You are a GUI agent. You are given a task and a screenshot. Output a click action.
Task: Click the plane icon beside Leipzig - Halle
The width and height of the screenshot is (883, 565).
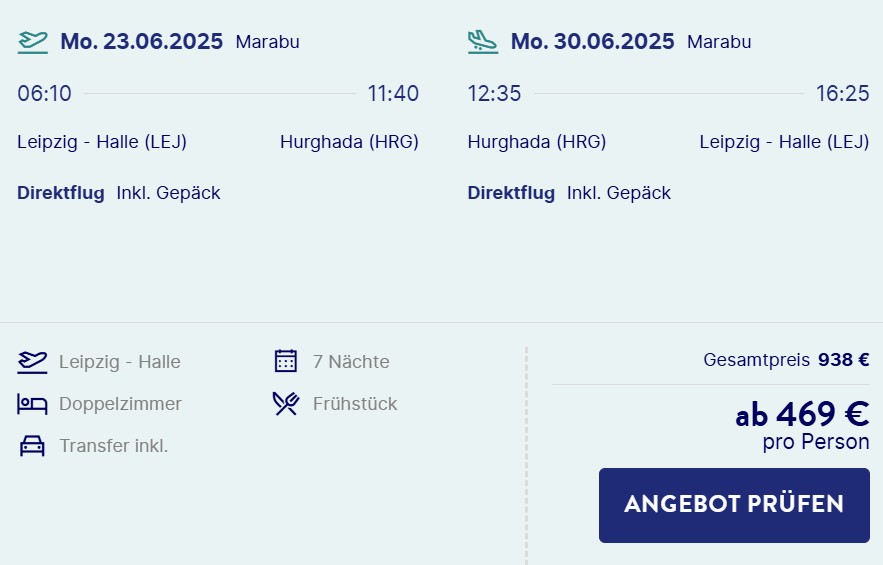pyautogui.click(x=32, y=362)
